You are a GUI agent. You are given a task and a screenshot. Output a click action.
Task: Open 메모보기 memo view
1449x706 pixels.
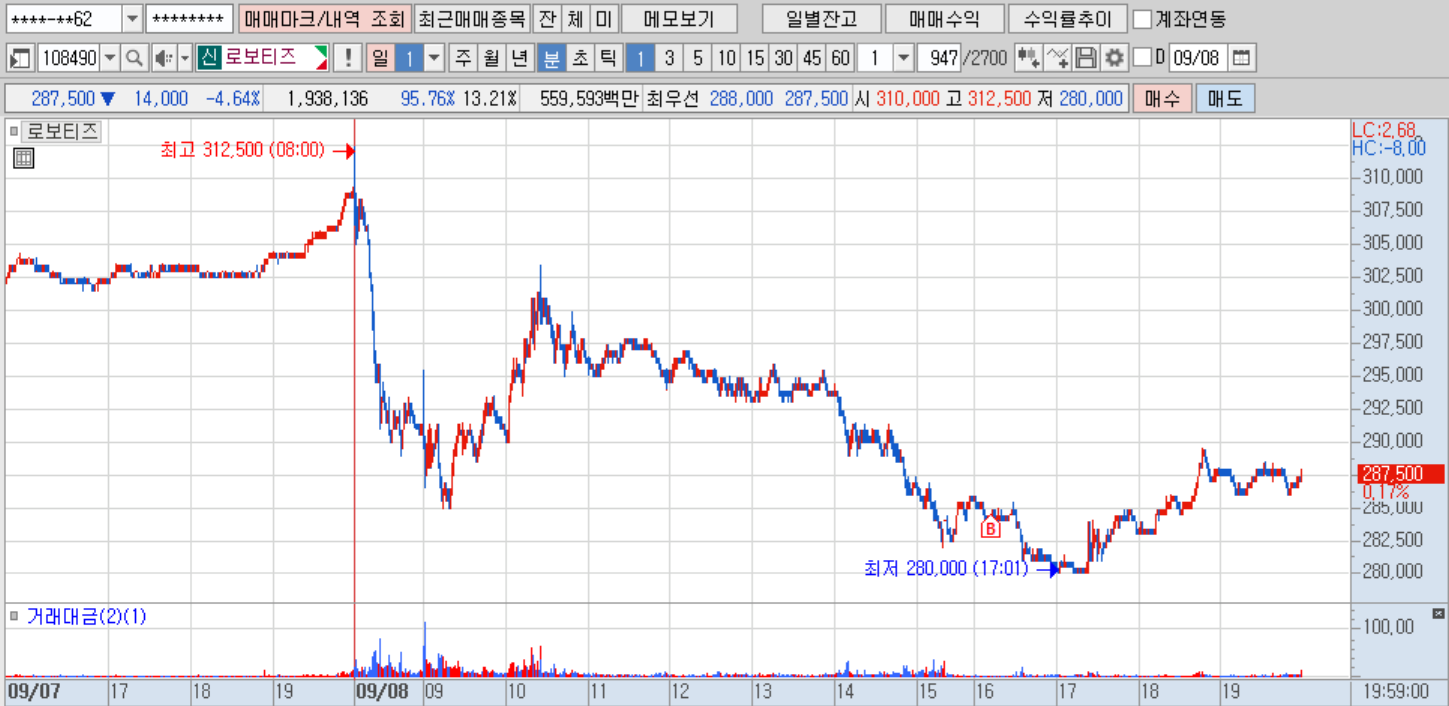point(679,19)
